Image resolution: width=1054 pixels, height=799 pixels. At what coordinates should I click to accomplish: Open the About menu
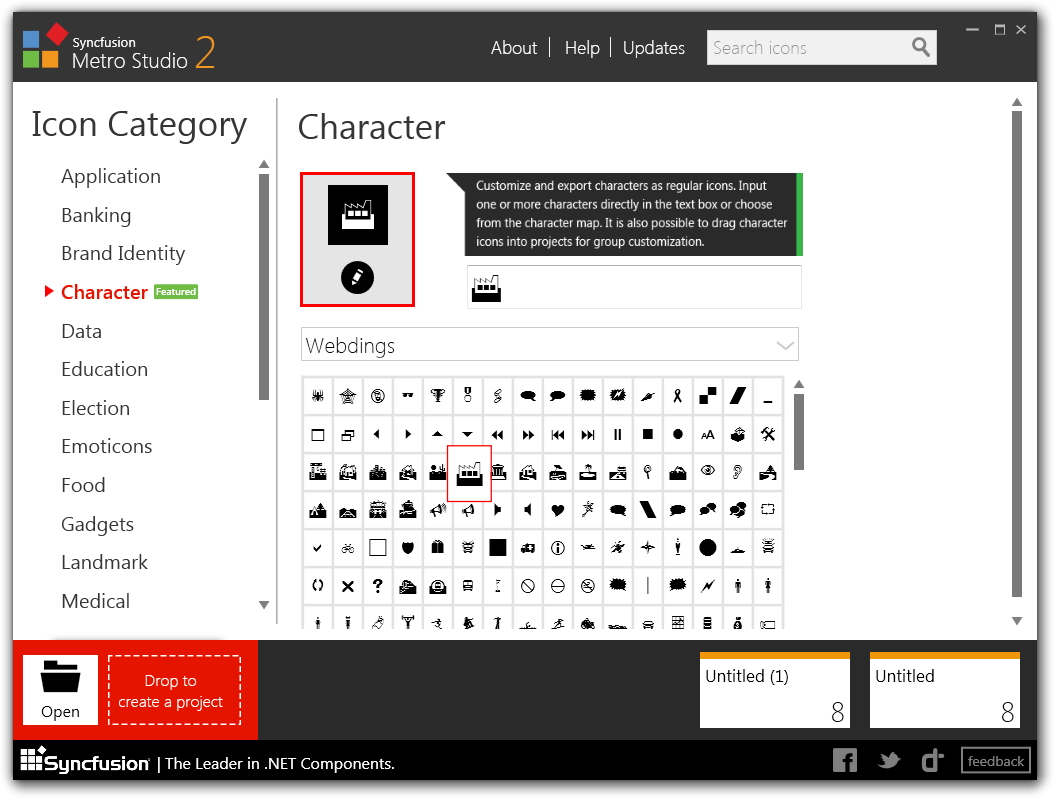[514, 48]
